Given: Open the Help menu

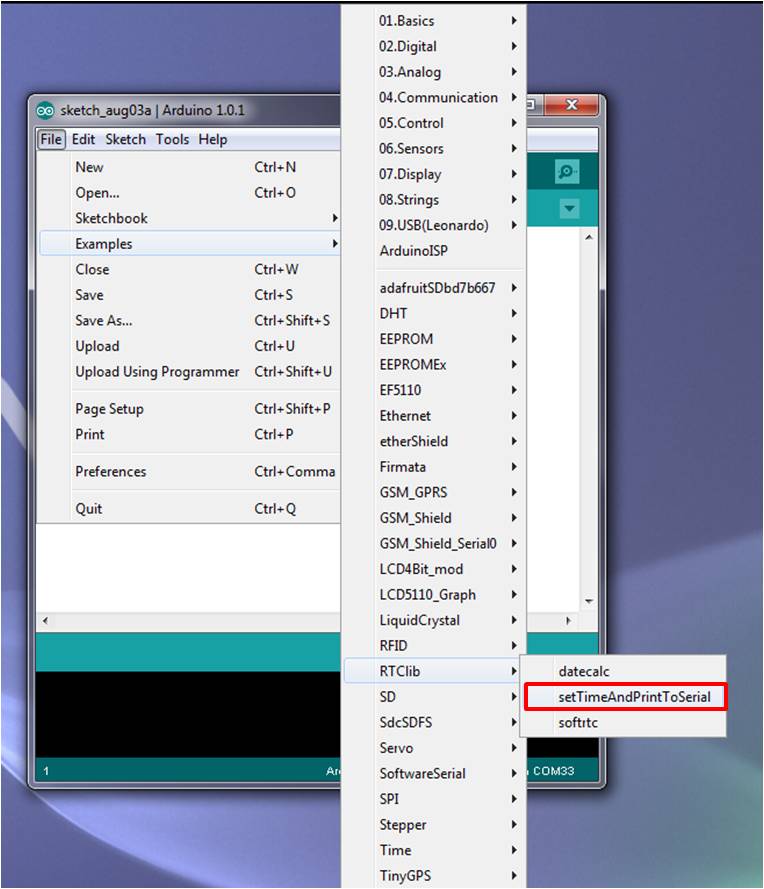Looking at the screenshot, I should 213,139.
